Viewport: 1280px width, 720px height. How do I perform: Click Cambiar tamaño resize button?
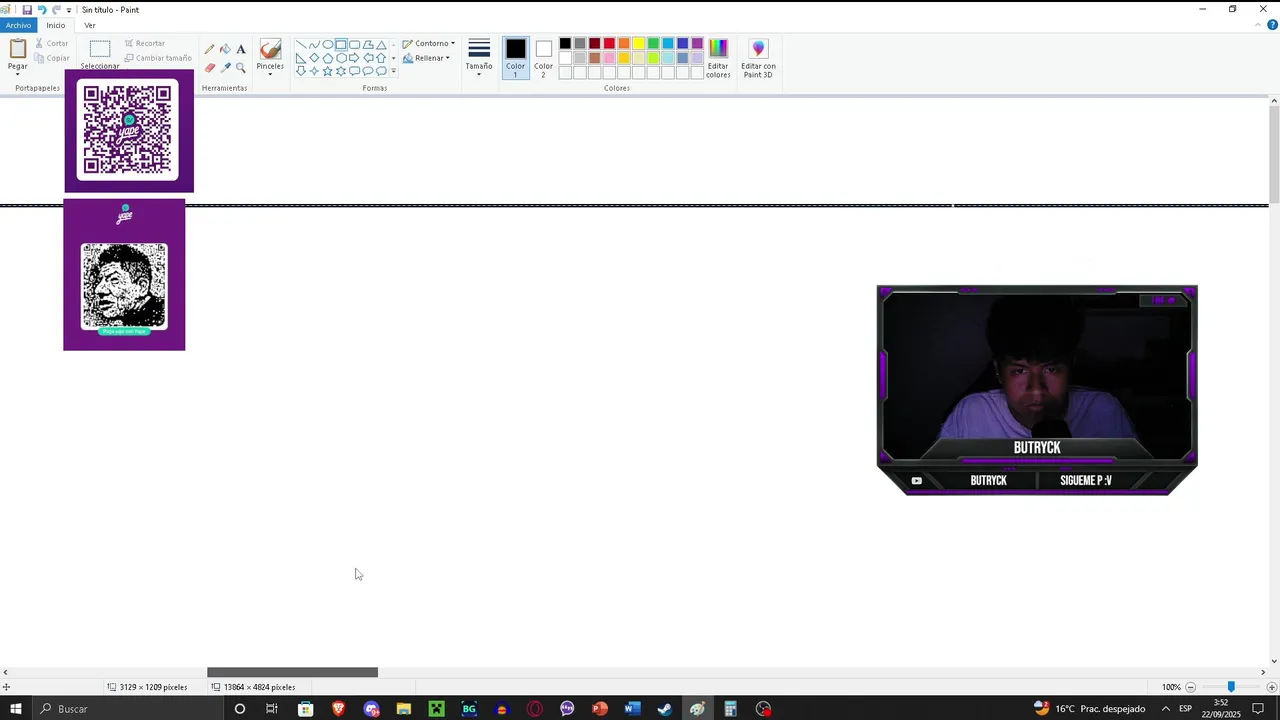(158, 58)
